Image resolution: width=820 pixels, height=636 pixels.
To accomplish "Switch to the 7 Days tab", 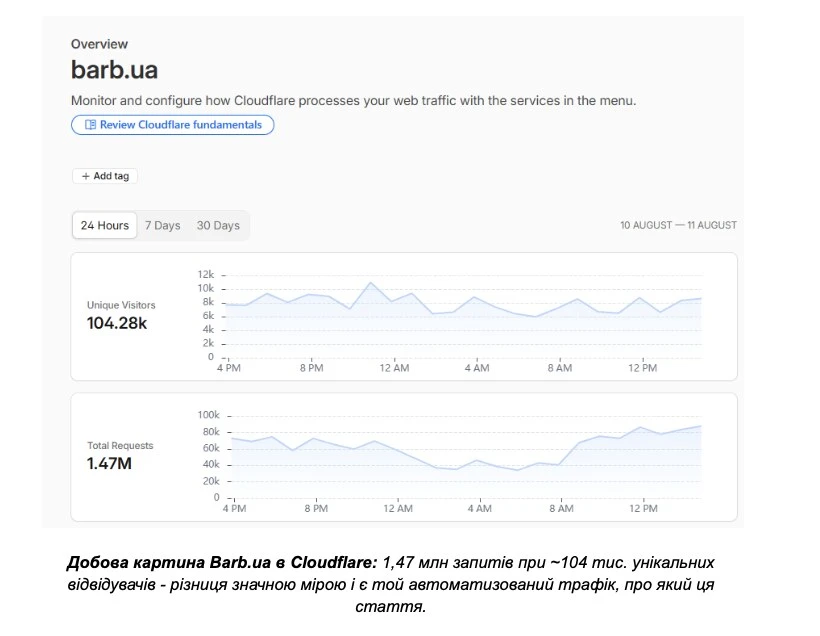I will [163, 225].
